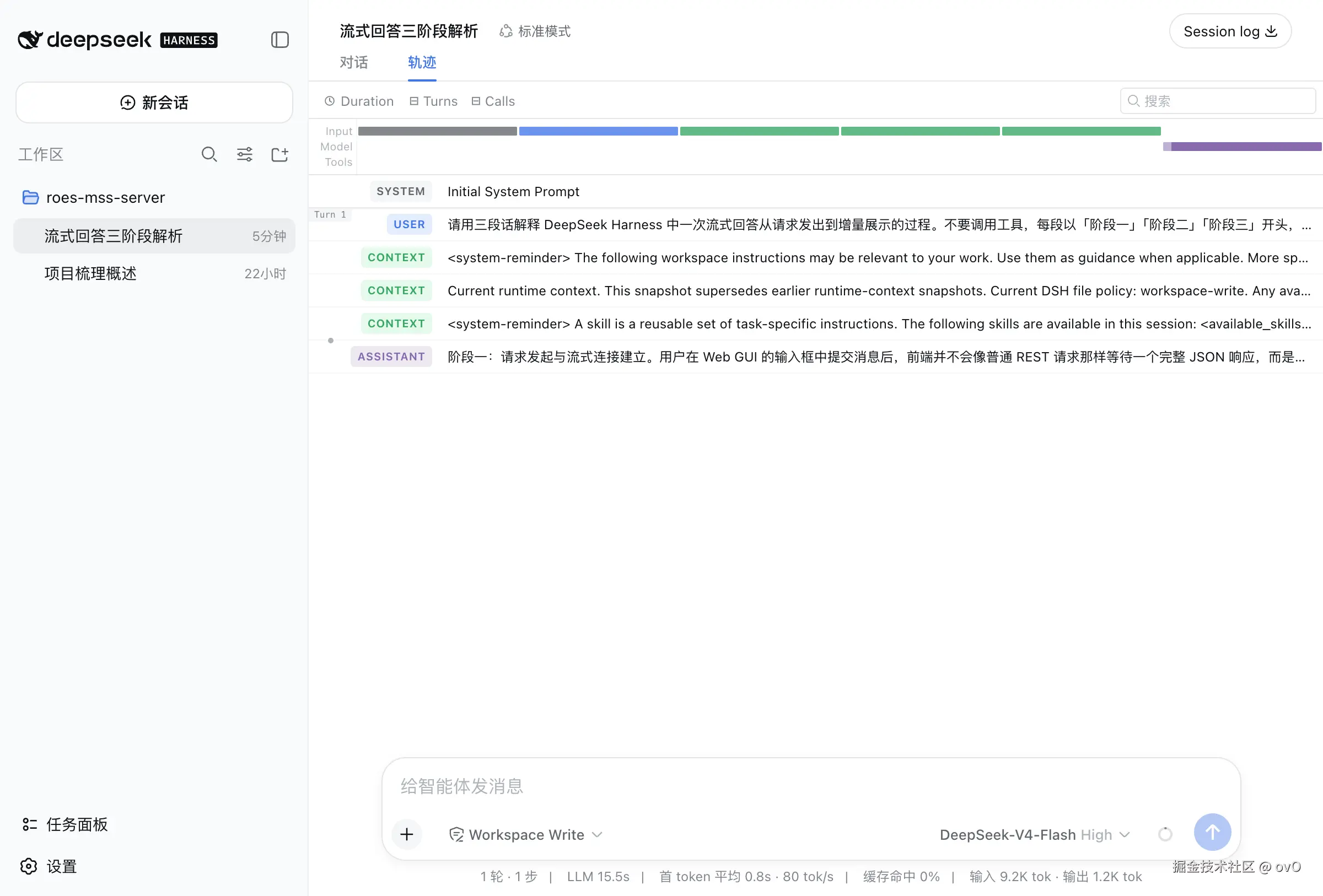The width and height of the screenshot is (1323, 896).
Task: Toggle the Turns view option
Action: click(434, 101)
